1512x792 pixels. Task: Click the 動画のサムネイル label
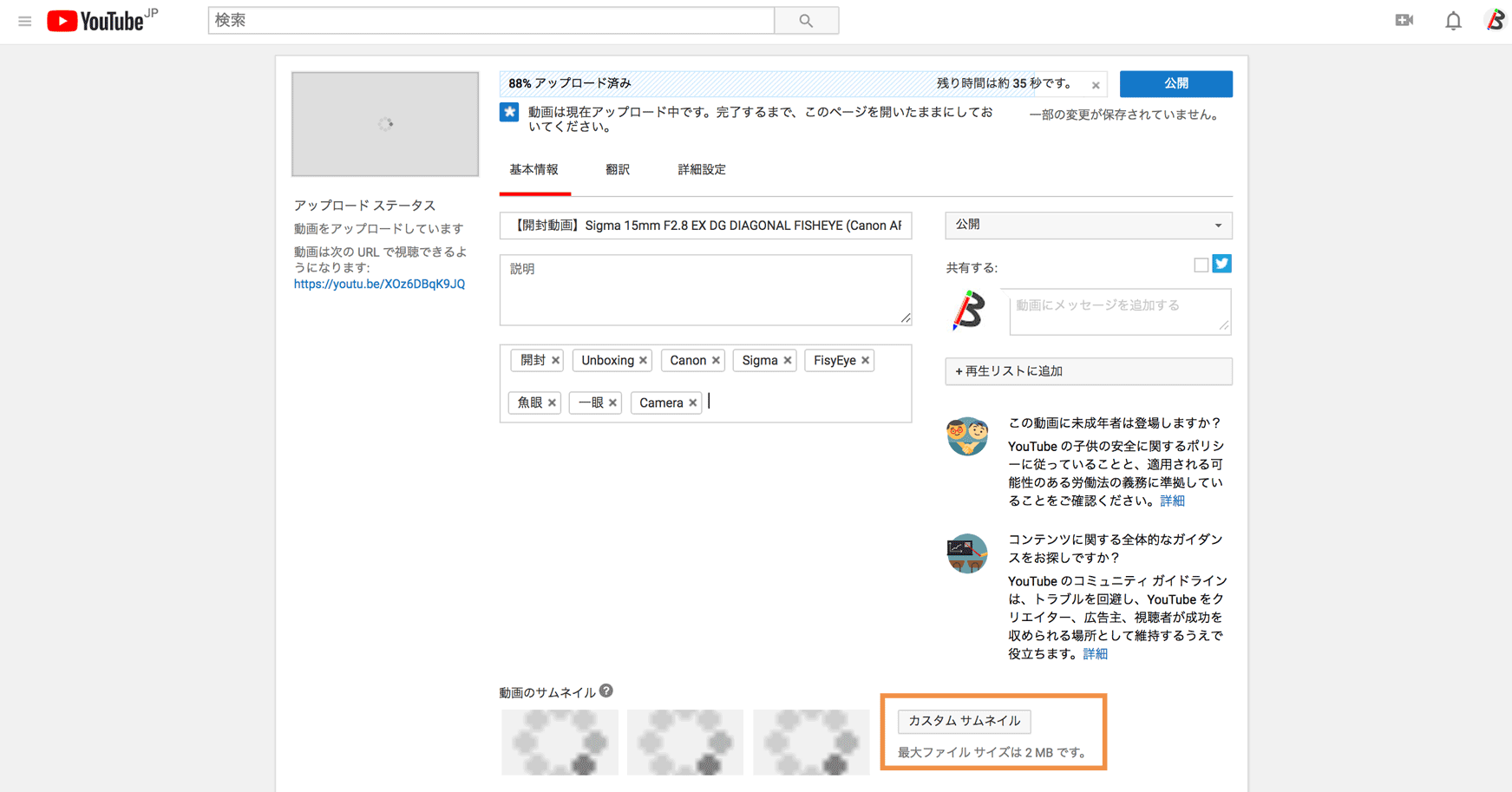547,692
